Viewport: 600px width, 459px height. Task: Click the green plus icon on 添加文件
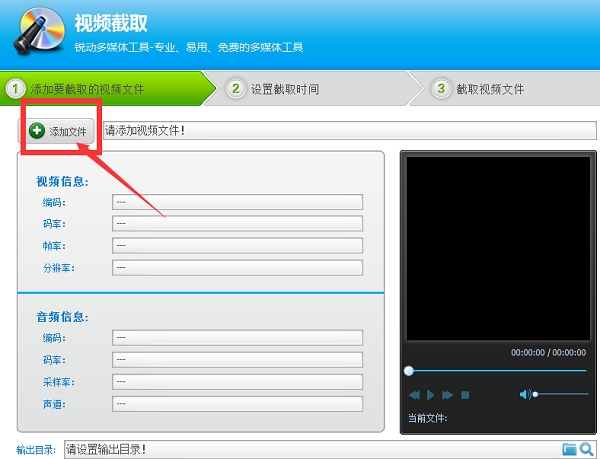(x=37, y=131)
